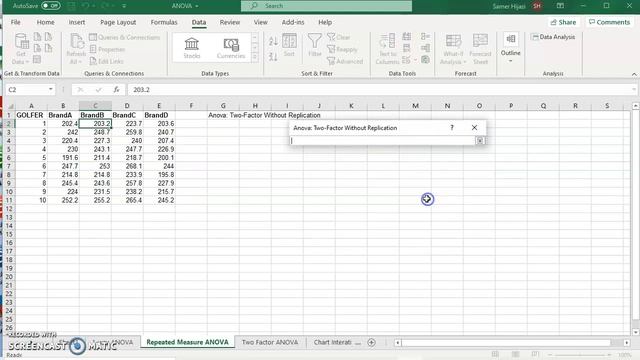Image resolution: width=640 pixels, height=360 pixels.
Task: Click the Relationships icon
Action: tap(425, 48)
